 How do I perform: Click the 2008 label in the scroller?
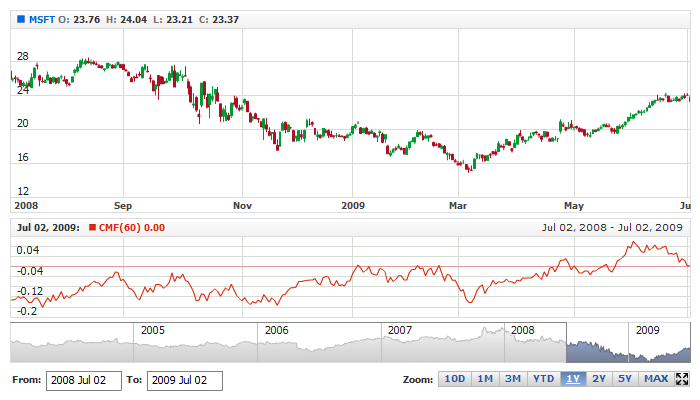[522, 329]
